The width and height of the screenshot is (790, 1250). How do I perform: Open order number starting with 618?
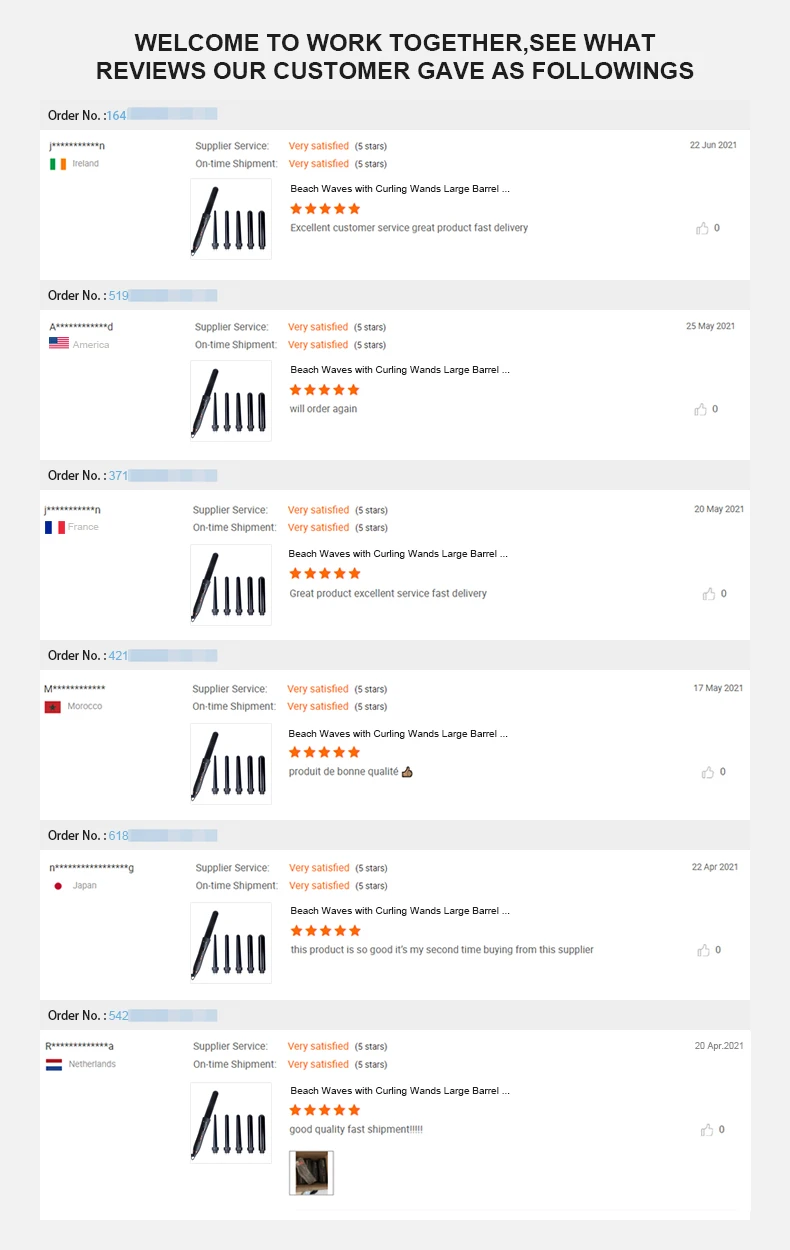118,835
